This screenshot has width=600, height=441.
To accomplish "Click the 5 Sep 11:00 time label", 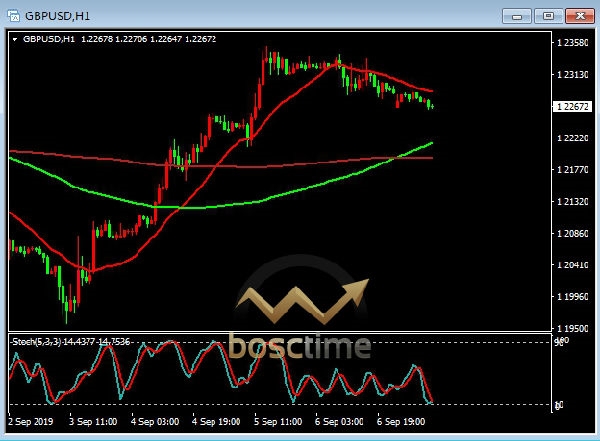I will (x=278, y=421).
